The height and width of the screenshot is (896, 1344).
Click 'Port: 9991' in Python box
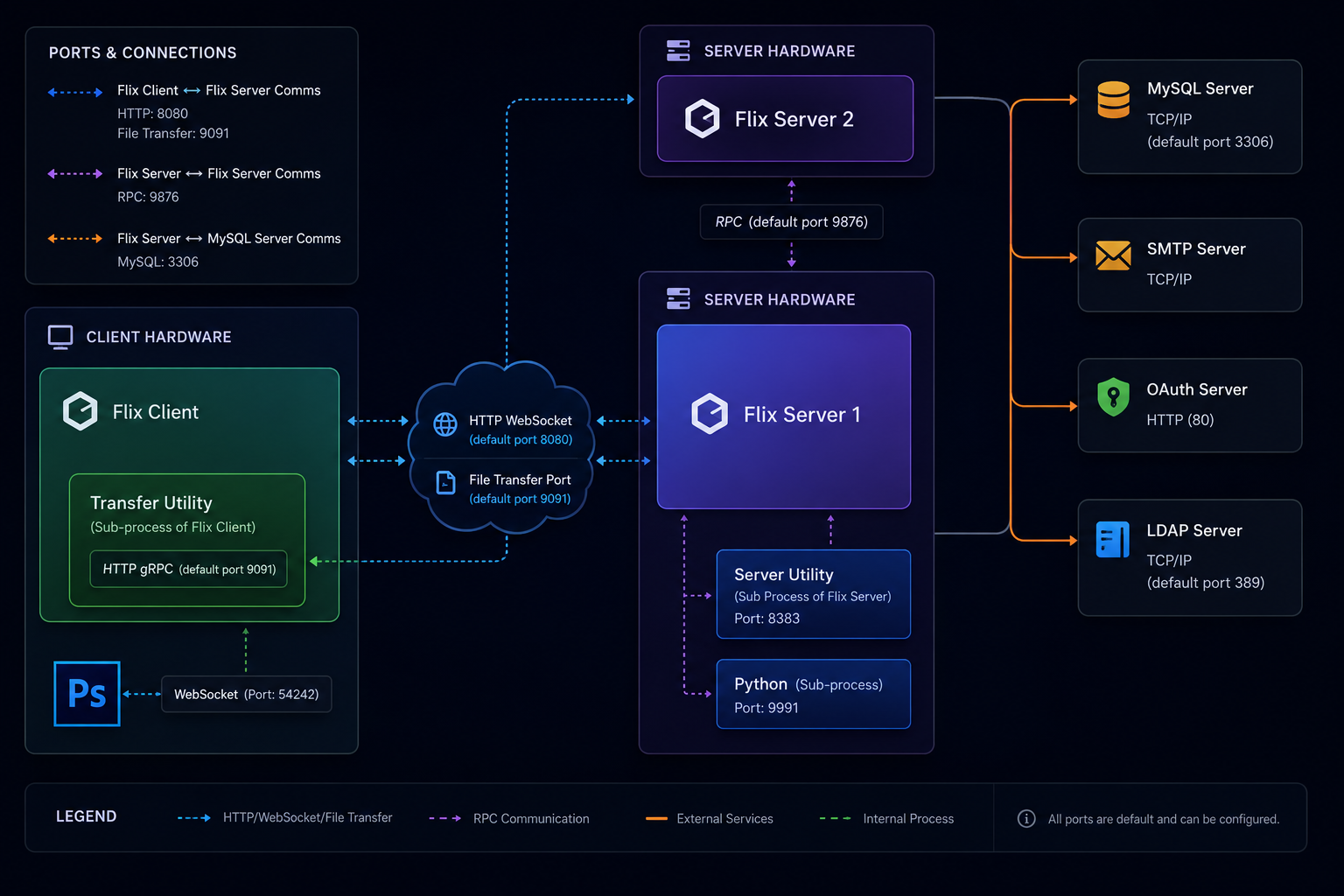[x=766, y=708]
